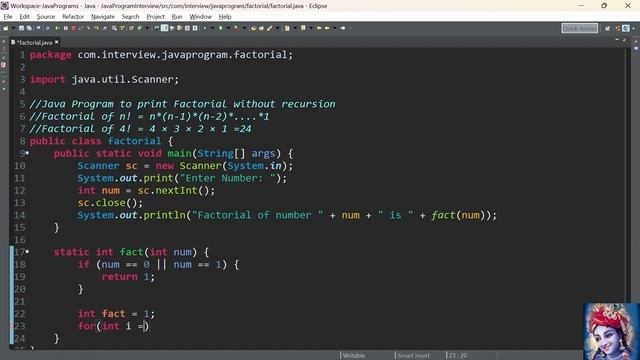640x360 pixels.
Task: Click 'int fact = 1;' on line 22
Action: (116, 314)
